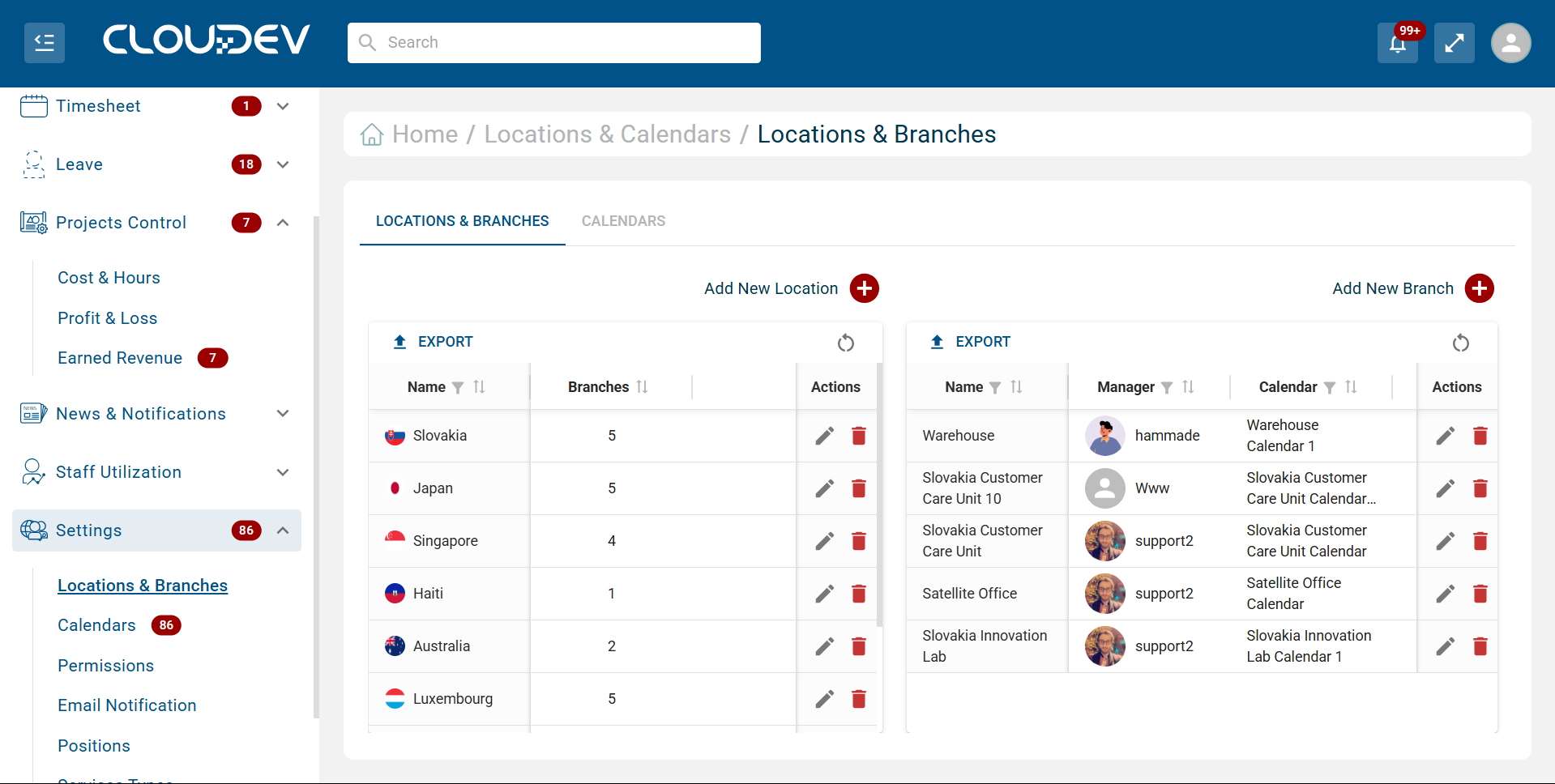This screenshot has width=1555, height=784.
Task: Sort branches by Manager column
Action: [x=1188, y=387]
